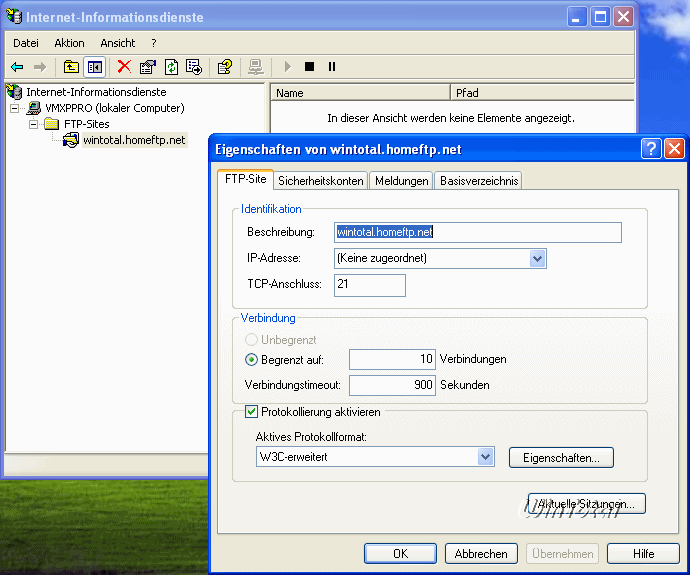This screenshot has height=575, width=690.
Task: Click the Verbindungen limit field showing 10
Action: tap(392, 359)
